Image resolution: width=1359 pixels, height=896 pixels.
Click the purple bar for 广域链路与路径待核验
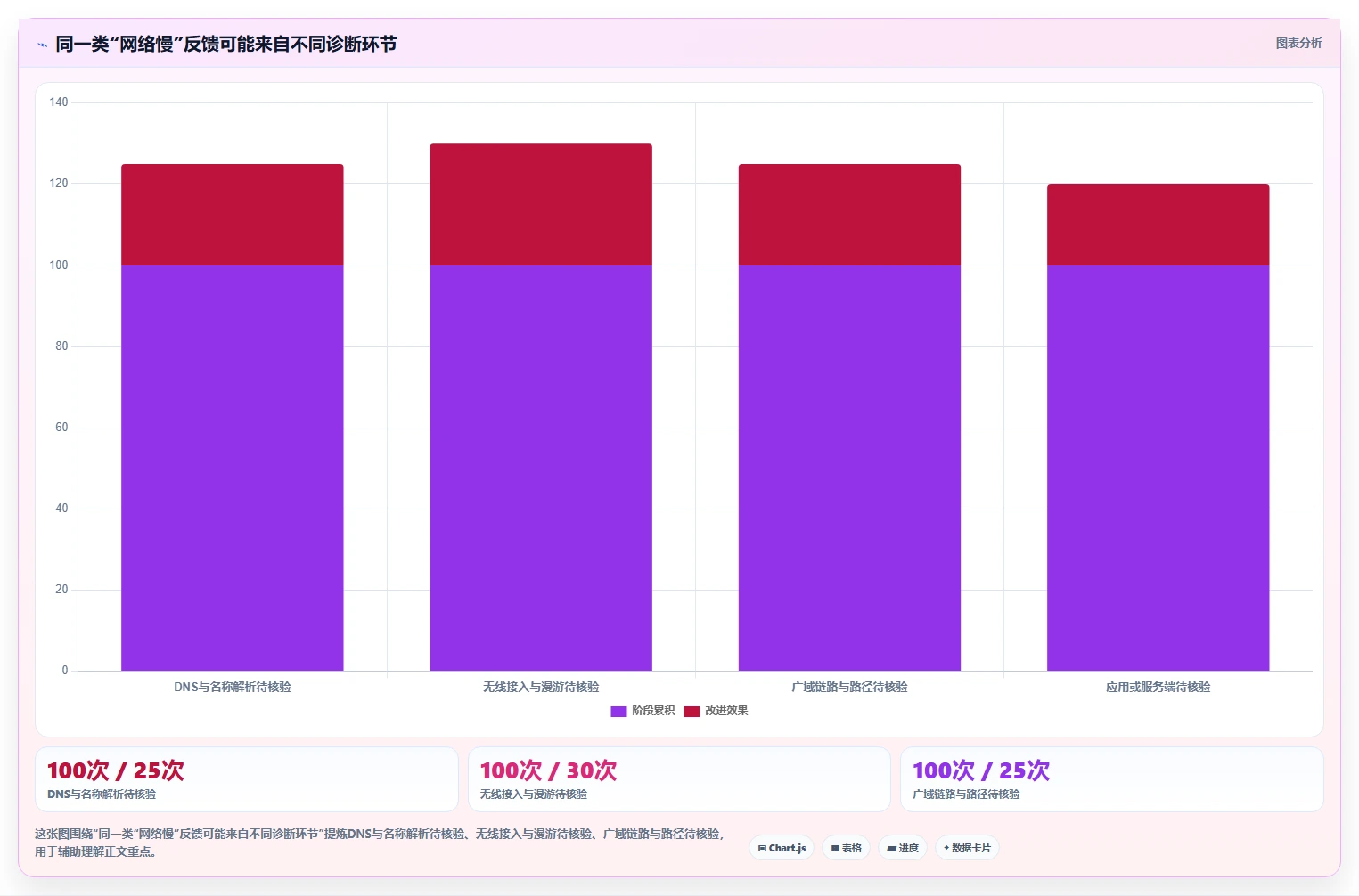pyautogui.click(x=849, y=468)
